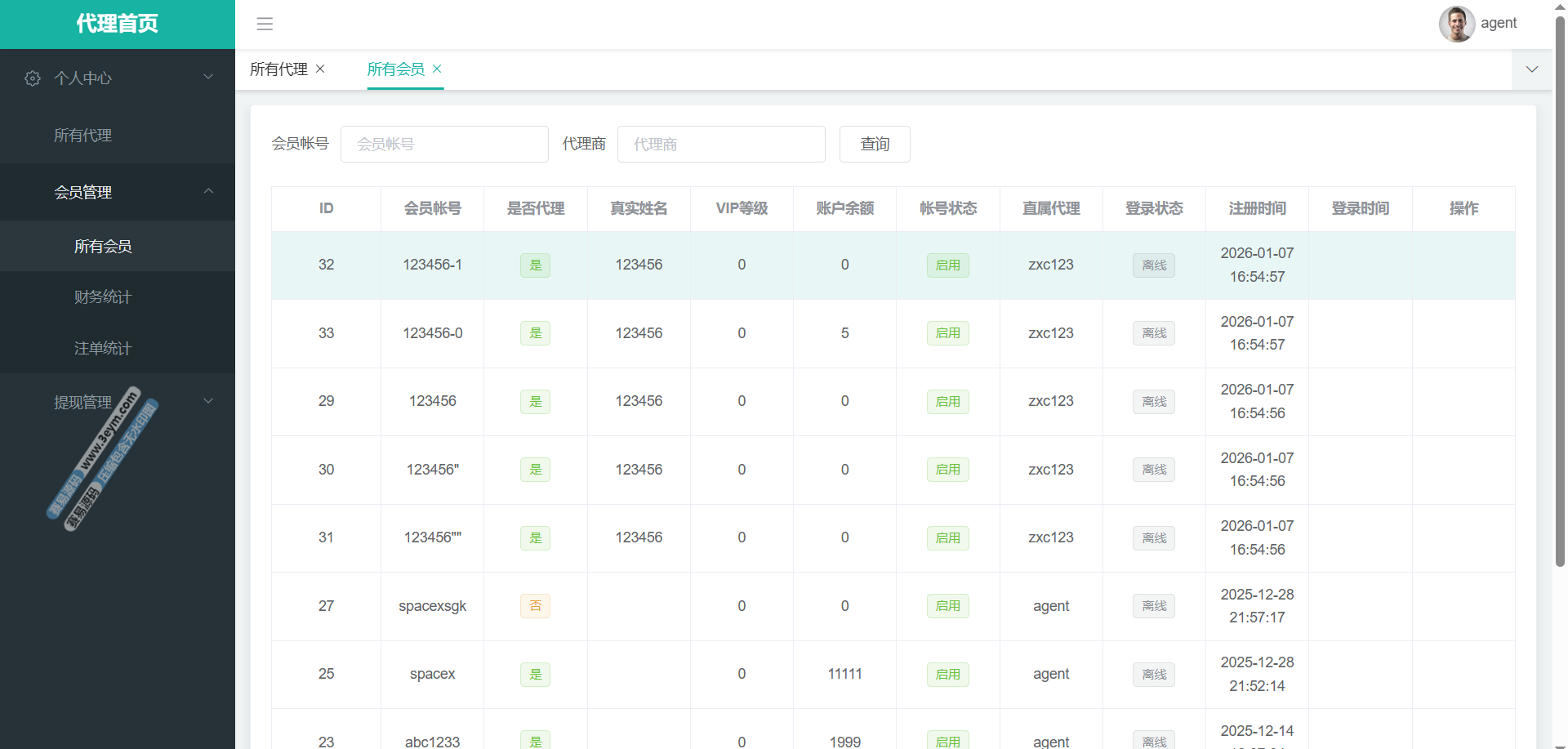Image resolution: width=1568 pixels, height=749 pixels.
Task: Click the agent user avatar
Action: [x=1456, y=24]
